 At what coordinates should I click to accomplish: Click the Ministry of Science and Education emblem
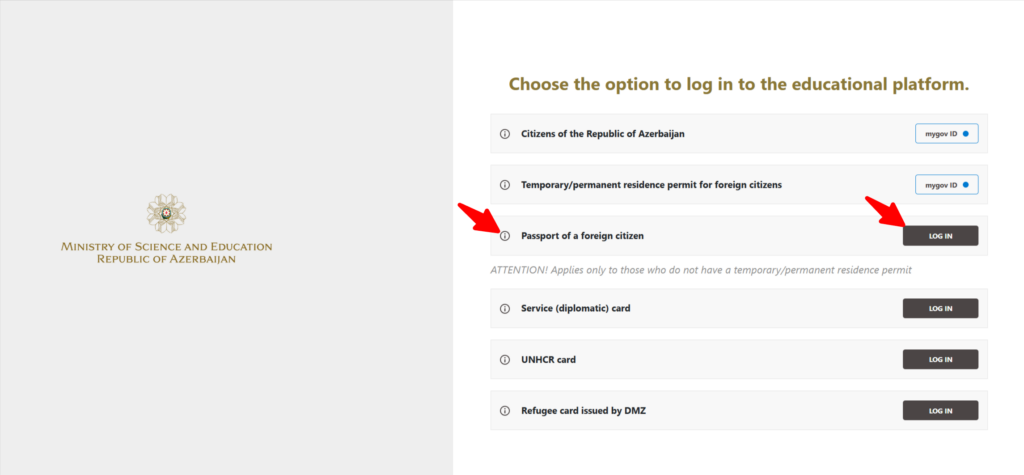tap(166, 213)
